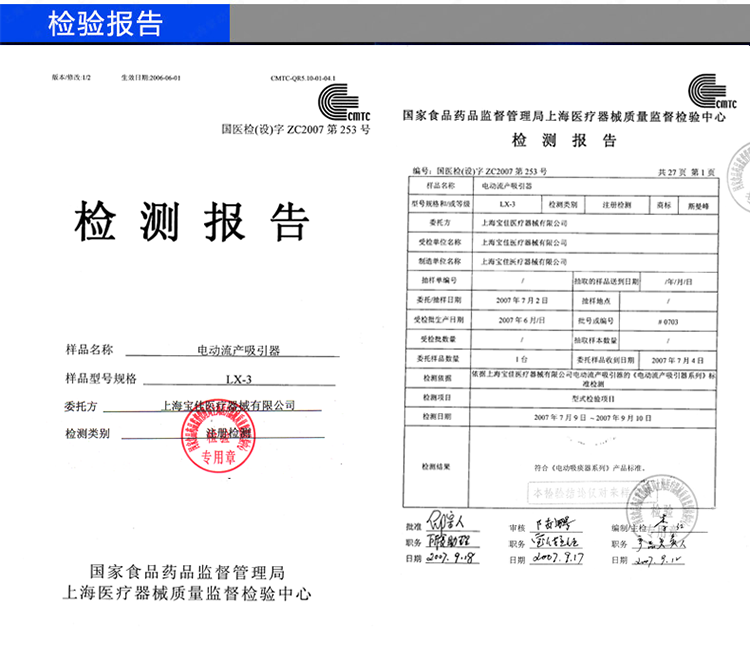Click 国家食品药品监督管理局 at cover bottom
The width and height of the screenshot is (750, 661).
[x=187, y=572]
